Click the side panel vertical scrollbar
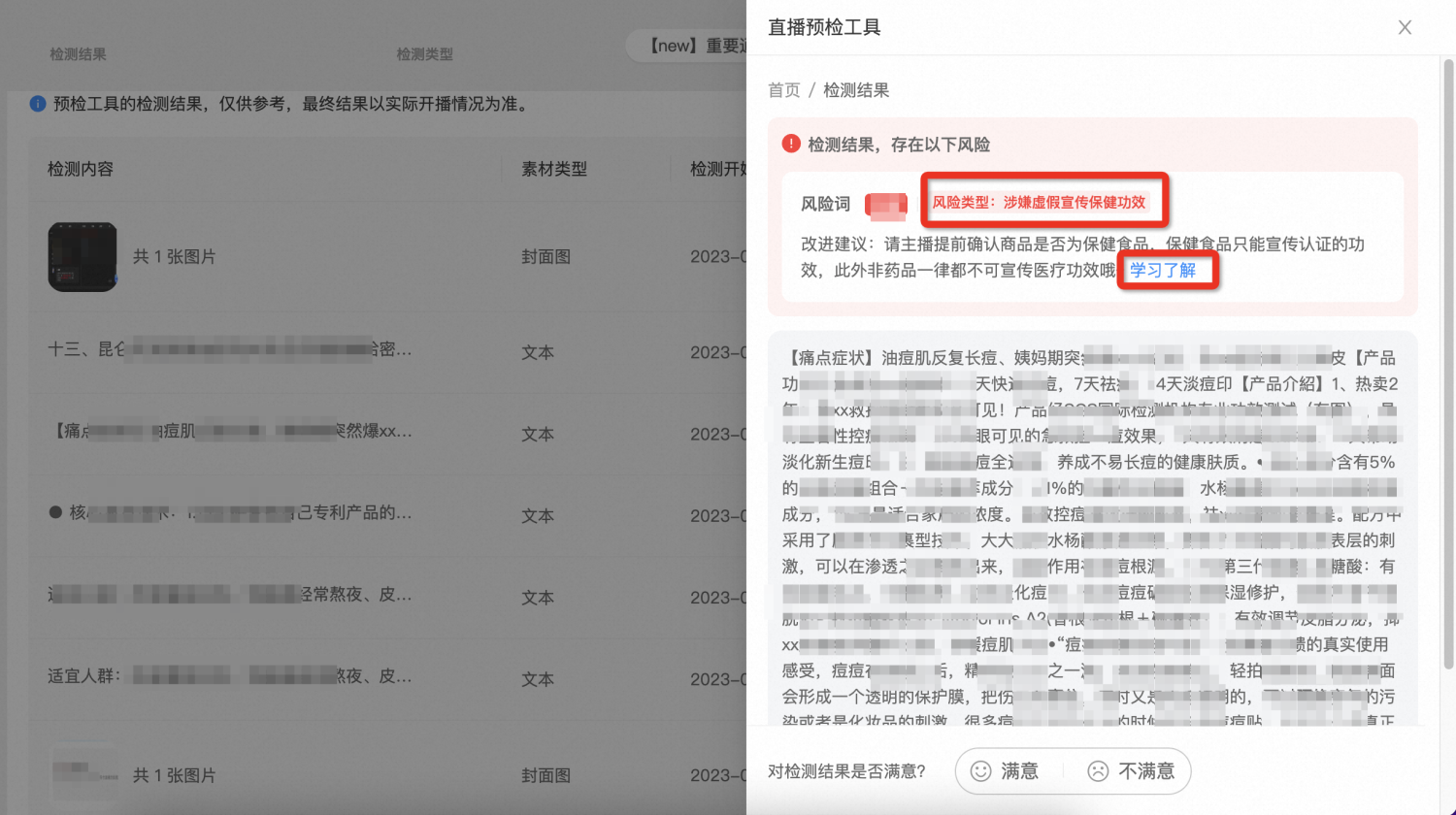Viewport: 1456px width, 815px height. click(1448, 364)
